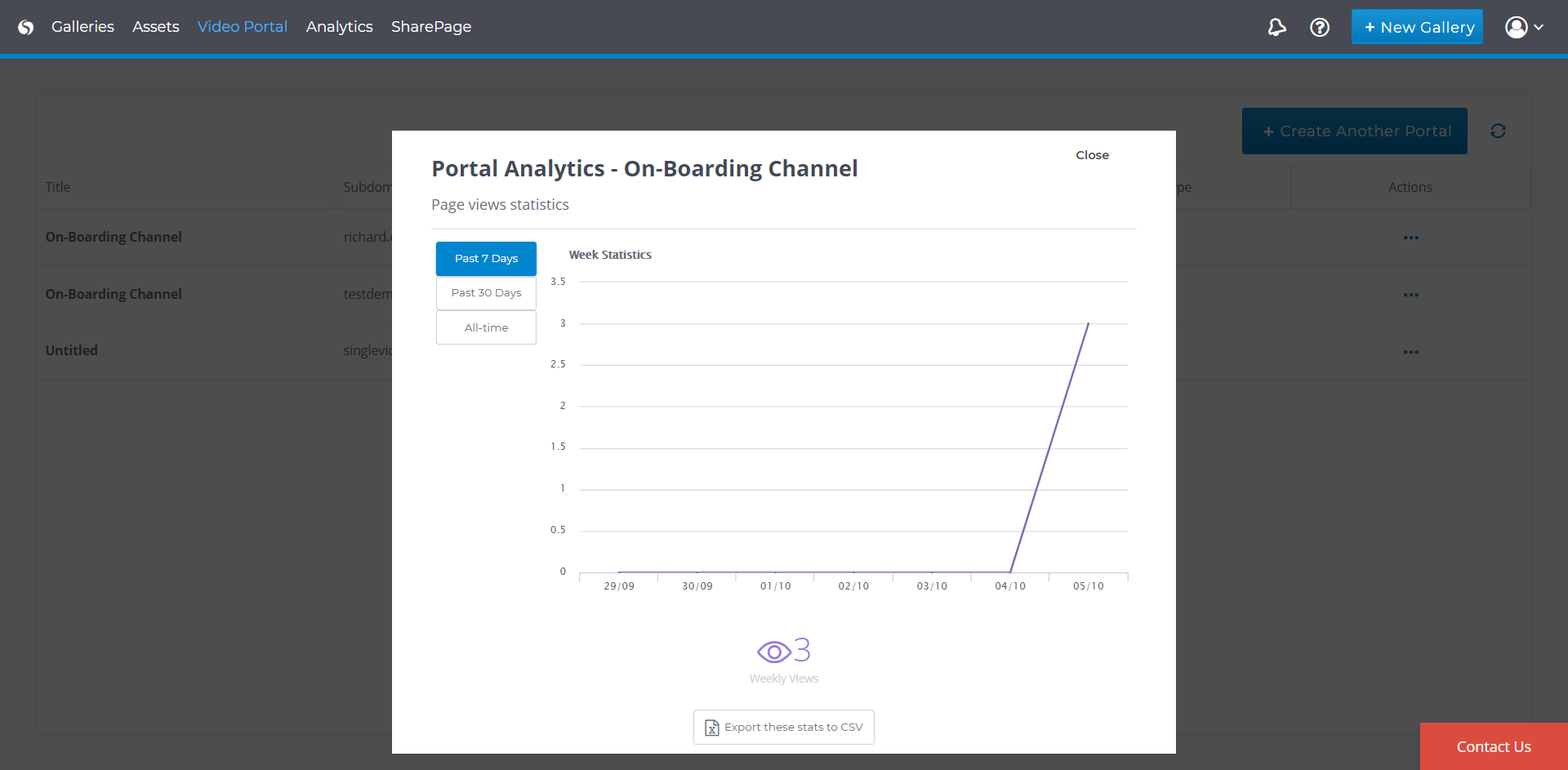1568x770 pixels.
Task: Open the SharePage nav item
Action: [431, 27]
